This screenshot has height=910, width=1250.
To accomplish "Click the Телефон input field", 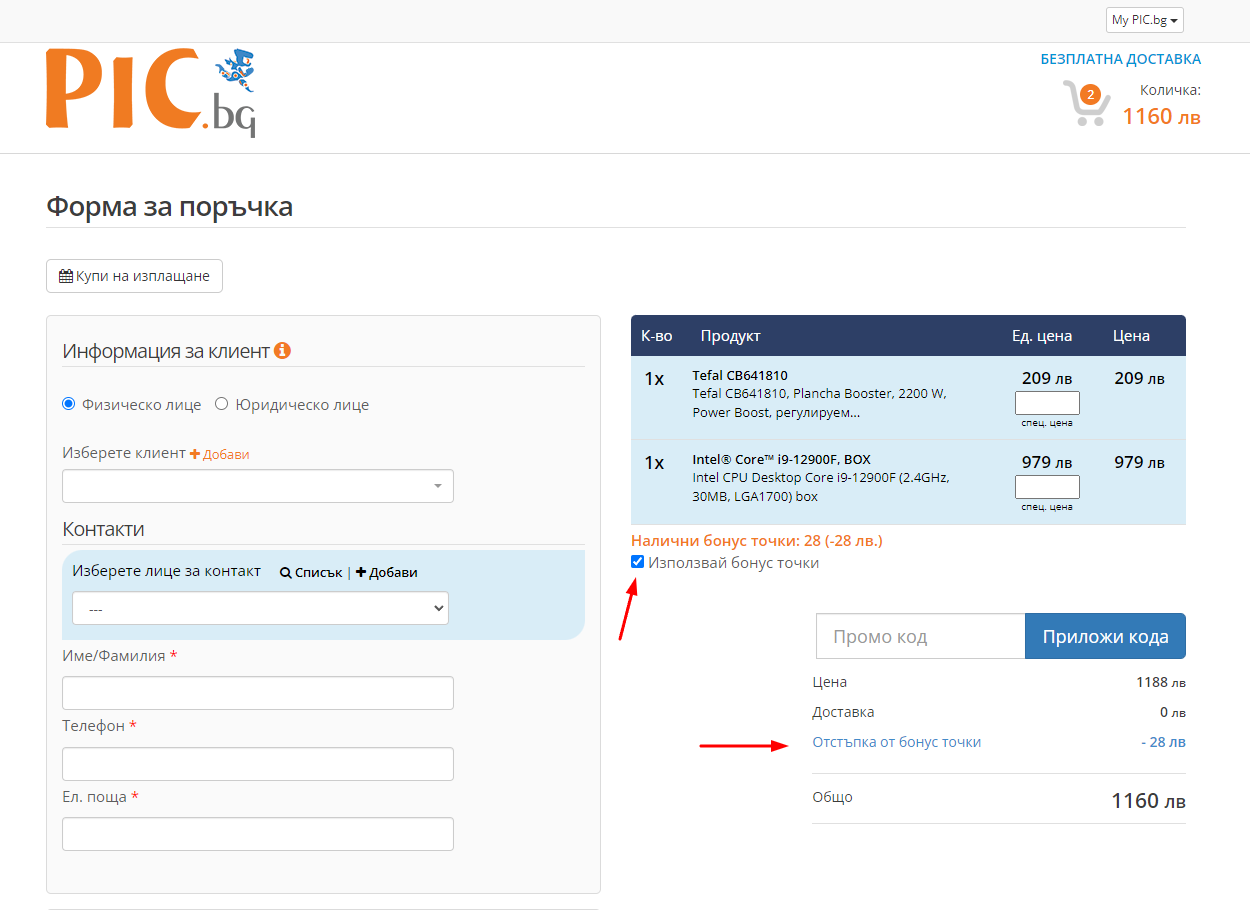I will coord(258,764).
